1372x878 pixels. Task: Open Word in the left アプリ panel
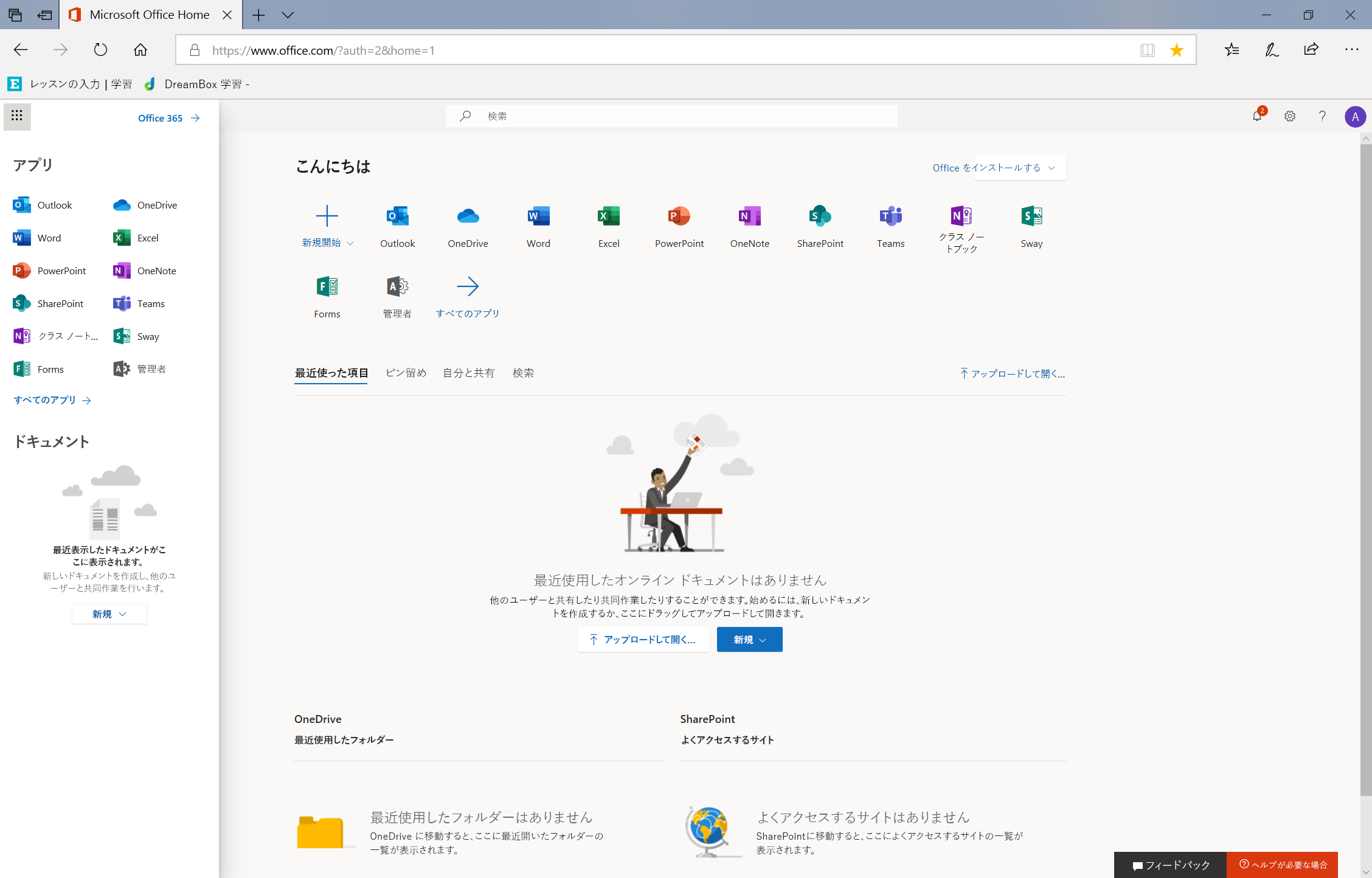(x=37, y=238)
